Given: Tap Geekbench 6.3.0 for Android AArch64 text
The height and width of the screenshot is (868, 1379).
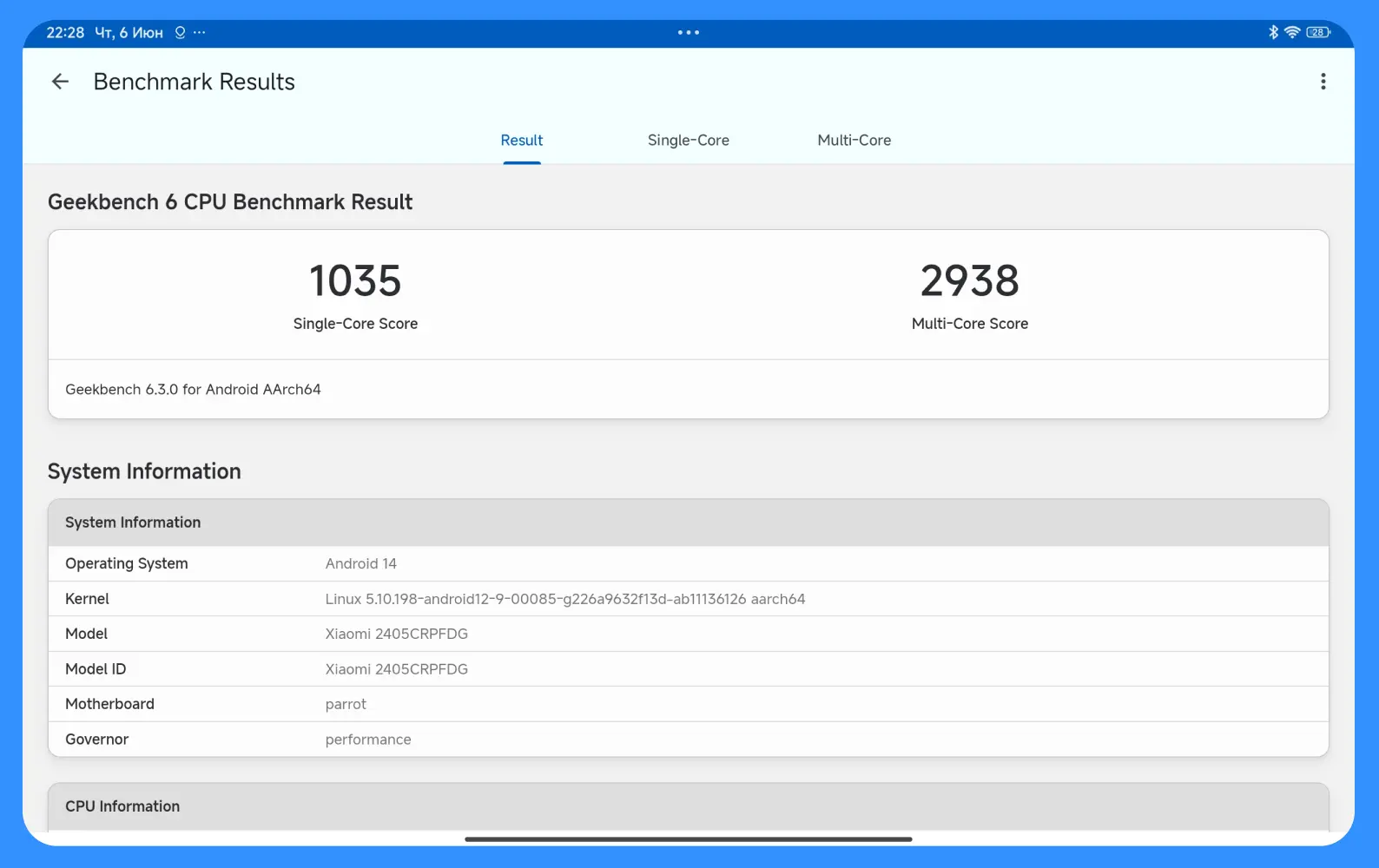Looking at the screenshot, I should pyautogui.click(x=193, y=390).
